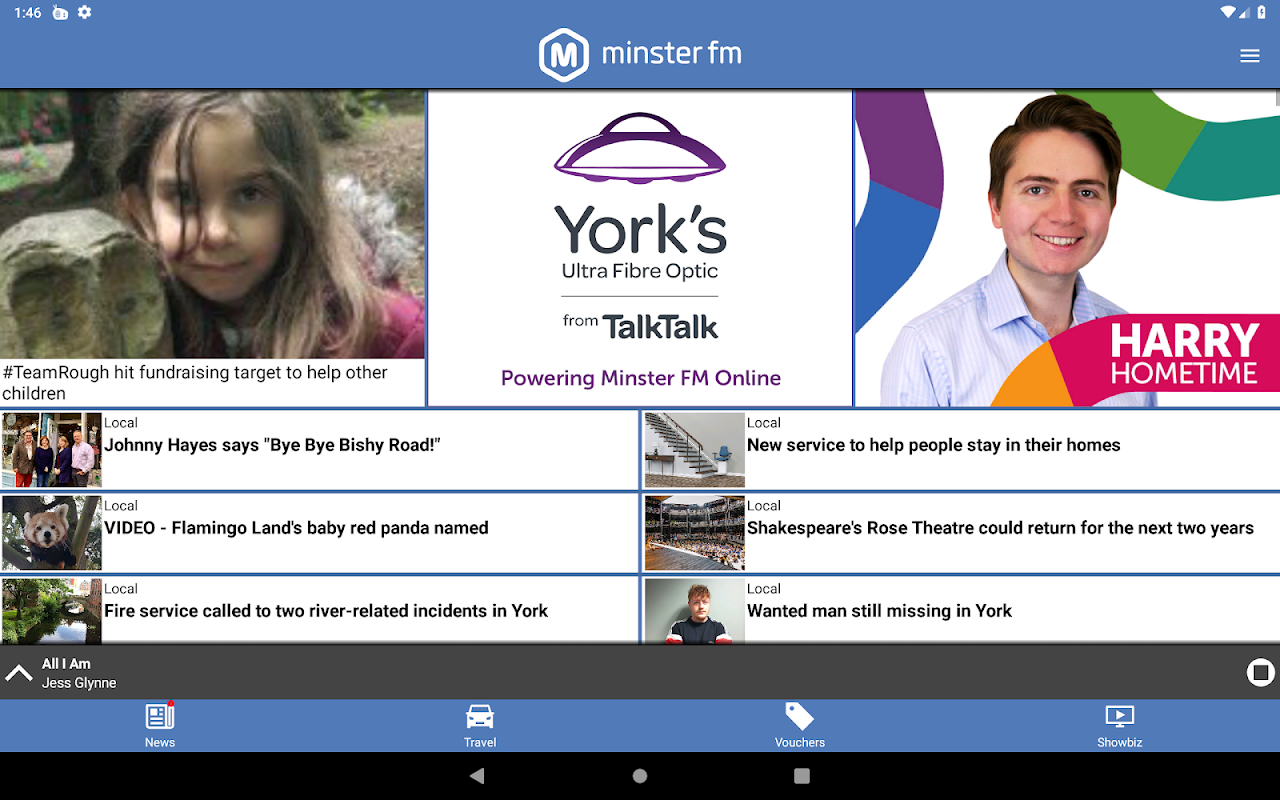This screenshot has width=1280, height=800.
Task: Tap the Android home button
Action: [x=640, y=776]
